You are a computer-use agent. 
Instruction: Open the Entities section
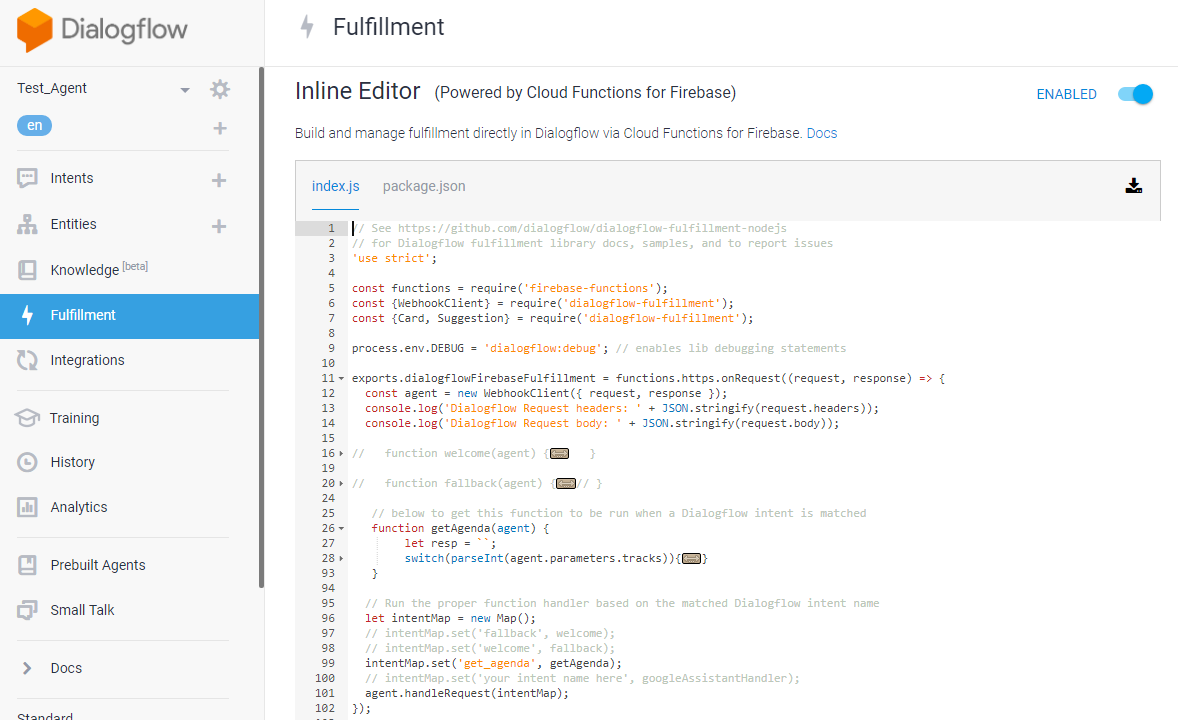(72, 224)
